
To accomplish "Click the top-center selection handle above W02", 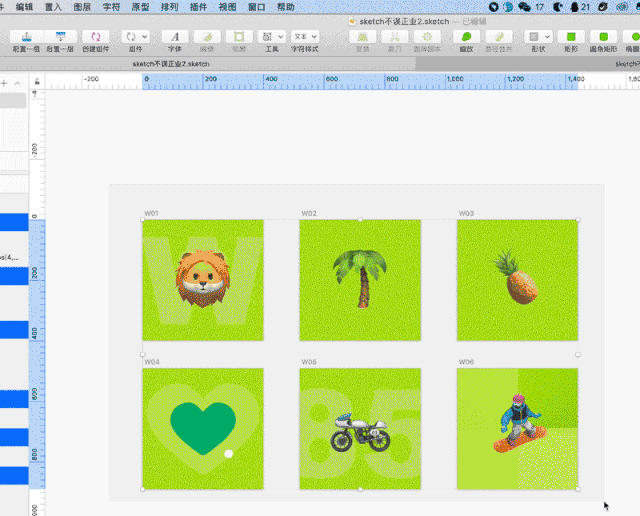I will click(360, 220).
